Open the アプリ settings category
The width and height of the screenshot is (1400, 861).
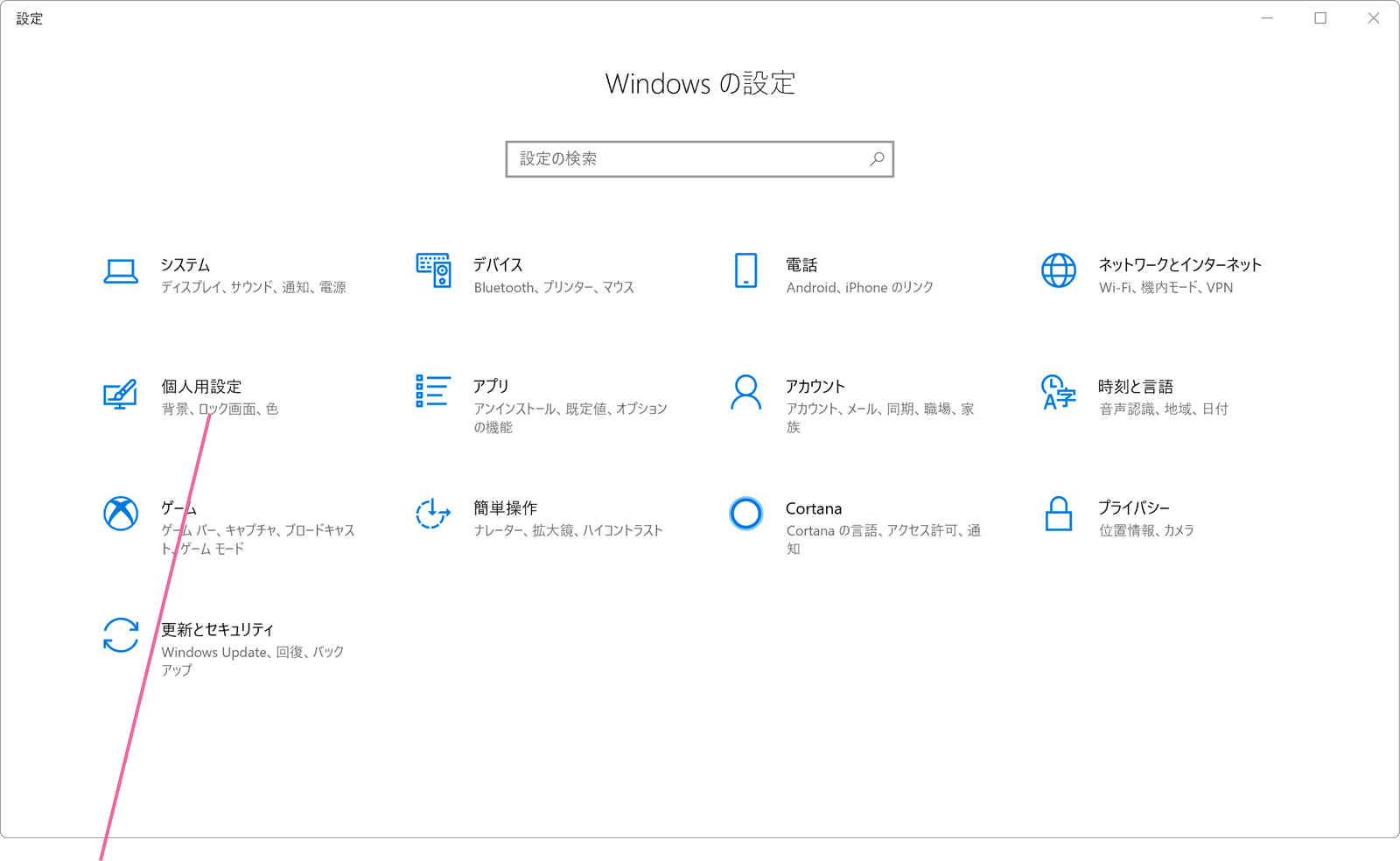click(491, 386)
